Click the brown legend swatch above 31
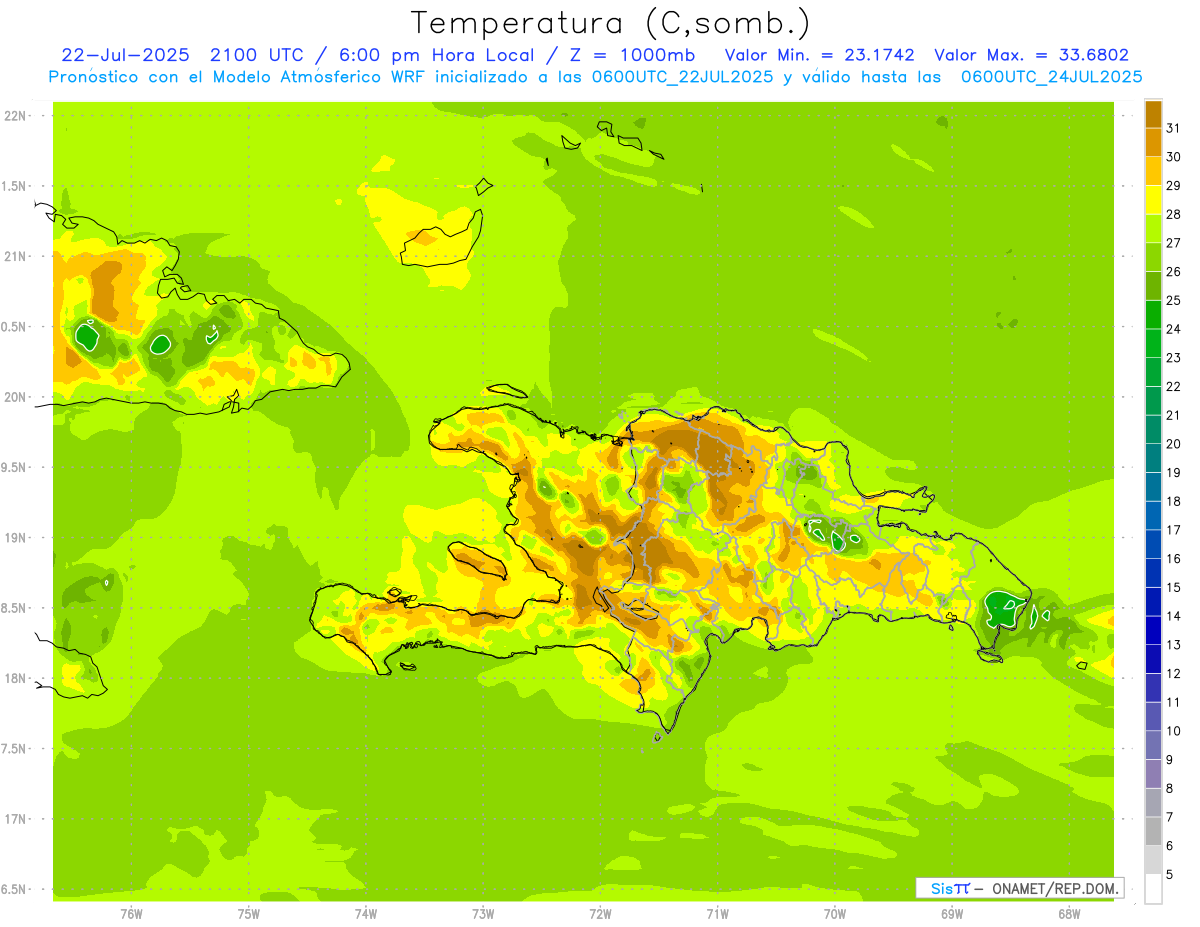The width and height of the screenshot is (1200, 927). [x=1153, y=113]
